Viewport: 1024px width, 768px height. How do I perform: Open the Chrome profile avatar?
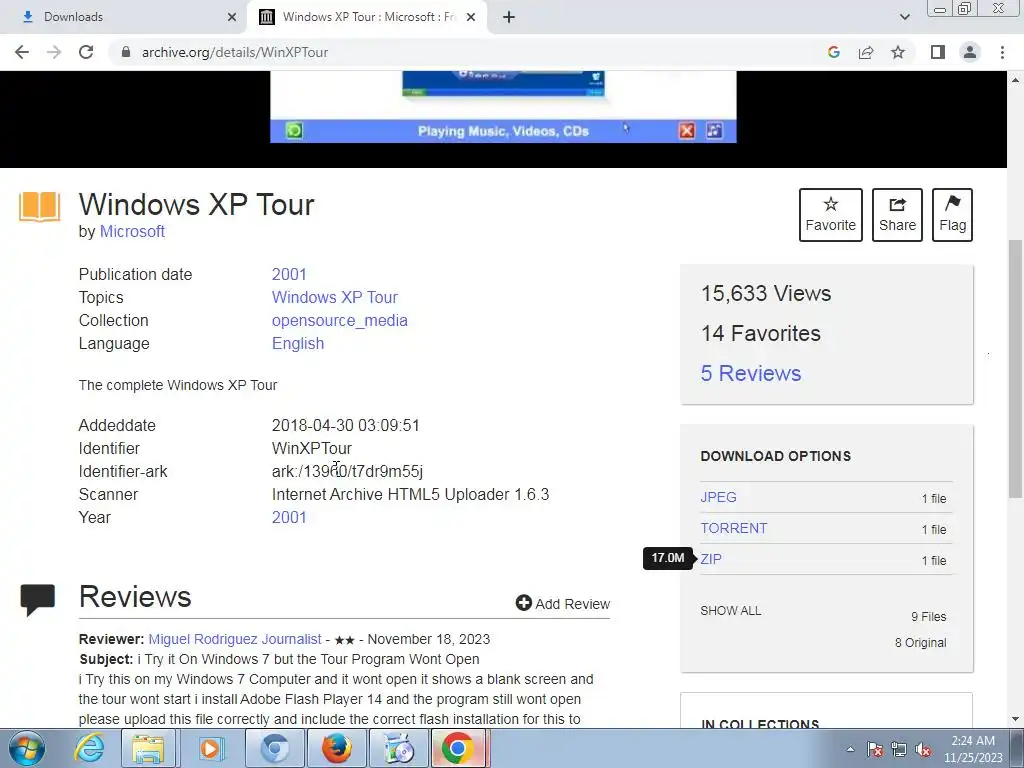click(970, 52)
